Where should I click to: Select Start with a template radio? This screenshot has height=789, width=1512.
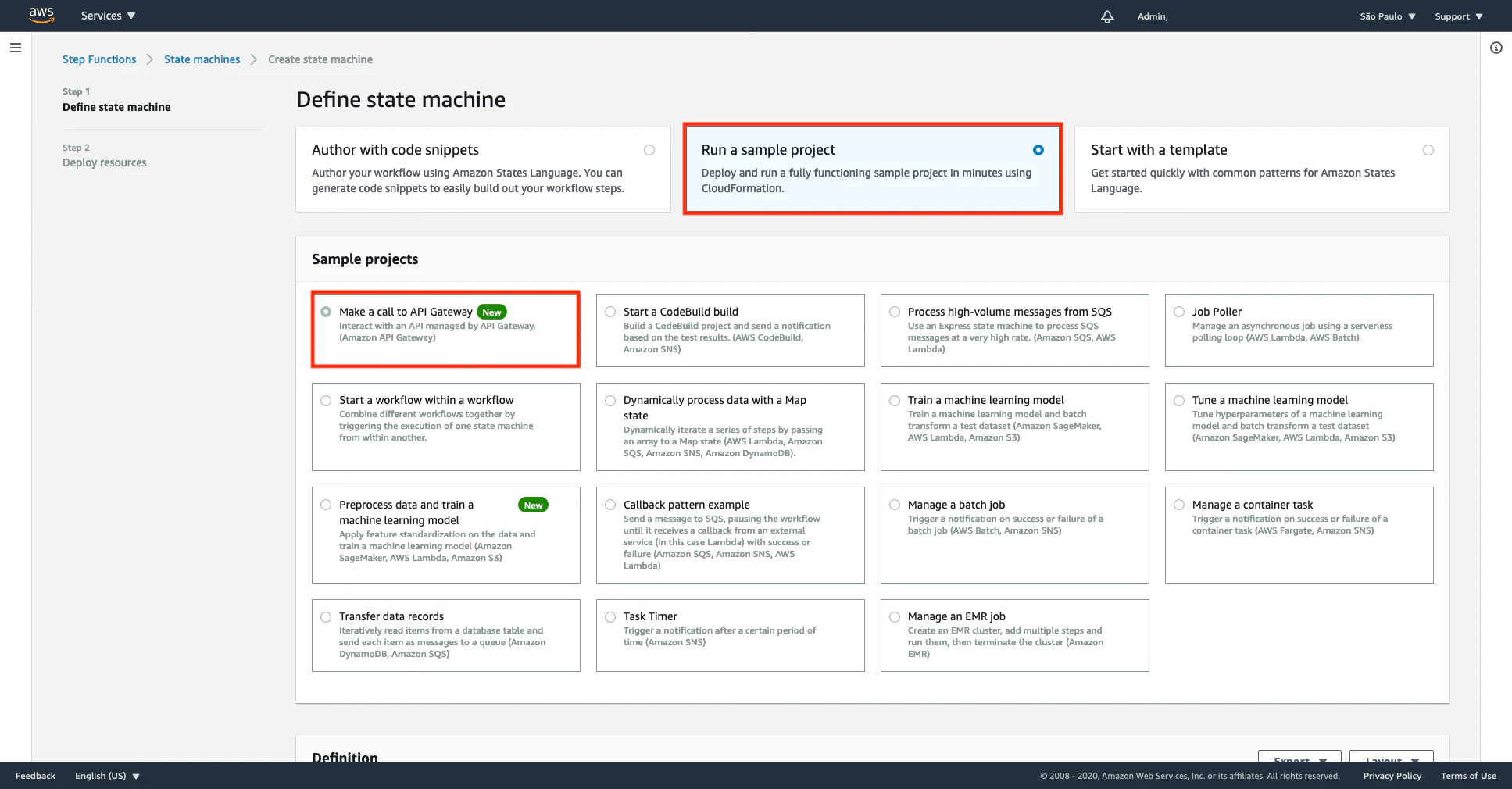pos(1428,150)
